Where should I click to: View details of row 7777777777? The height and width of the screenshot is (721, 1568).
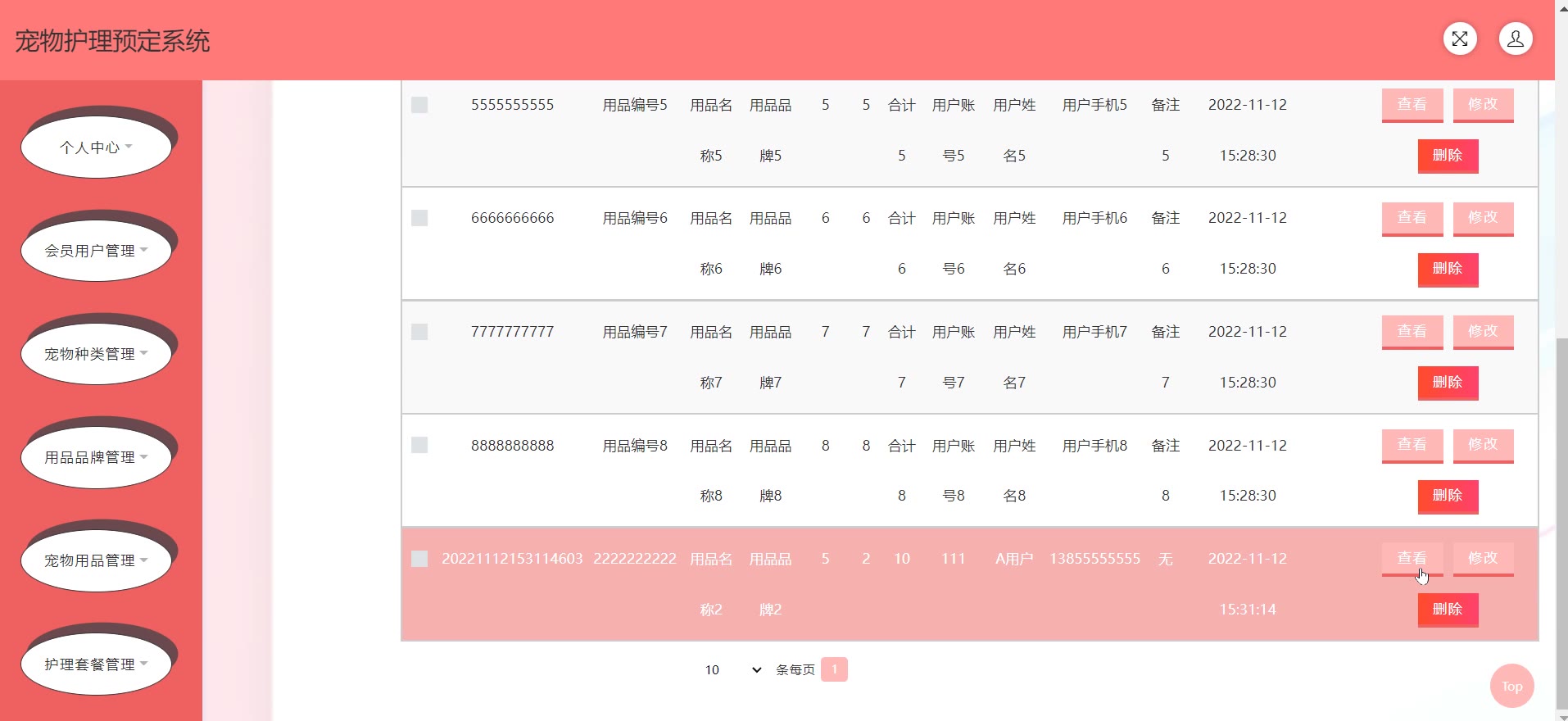point(1412,332)
